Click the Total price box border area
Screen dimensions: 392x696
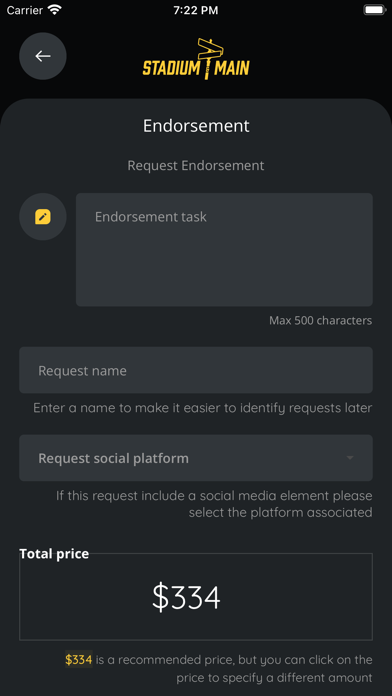coord(196,597)
